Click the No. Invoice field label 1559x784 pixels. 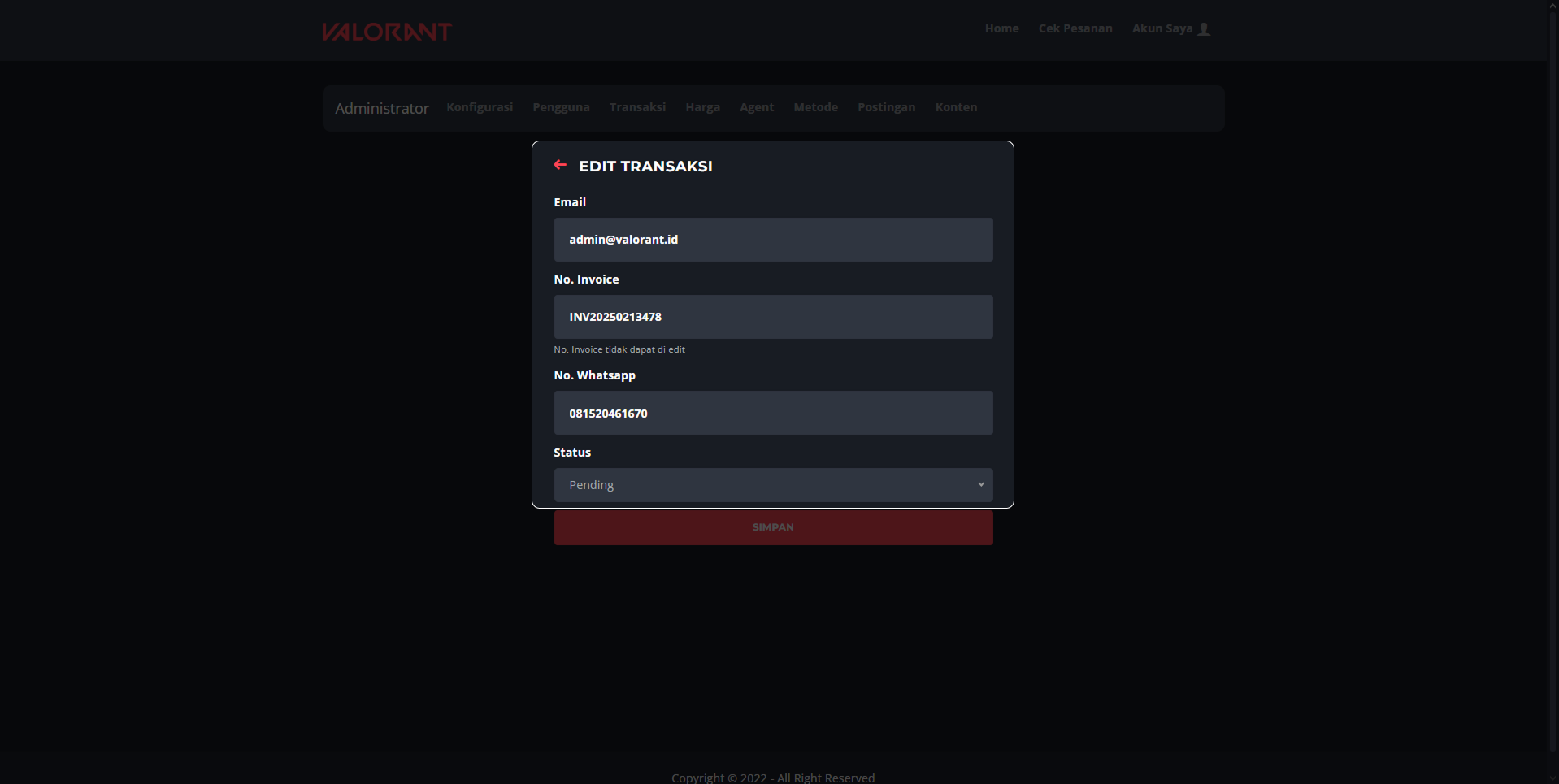pyautogui.click(x=586, y=279)
